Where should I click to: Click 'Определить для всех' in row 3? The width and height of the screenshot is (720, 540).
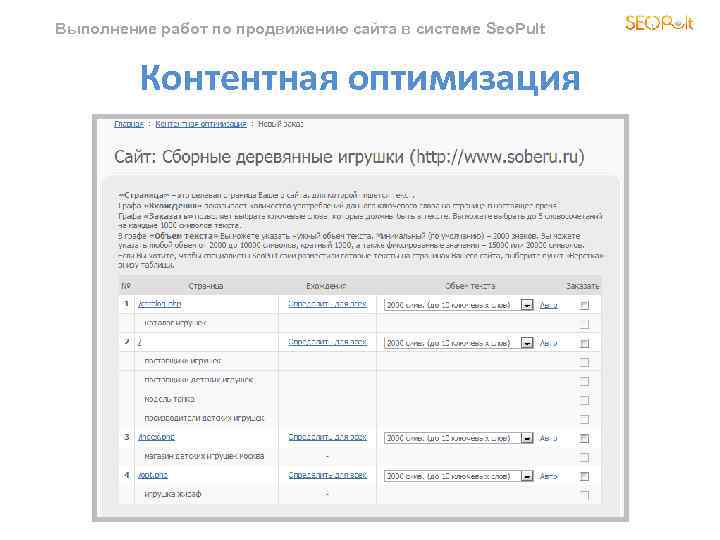click(x=327, y=437)
